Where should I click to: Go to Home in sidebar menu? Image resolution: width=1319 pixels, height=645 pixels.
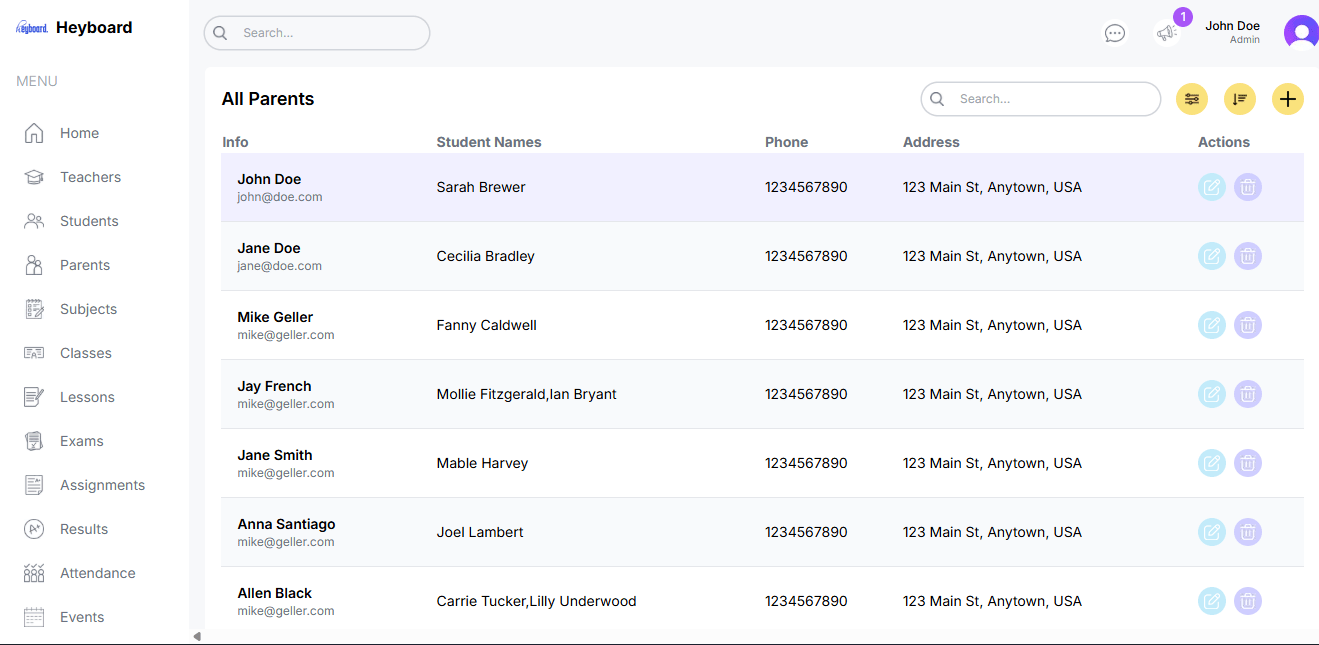coord(62,133)
